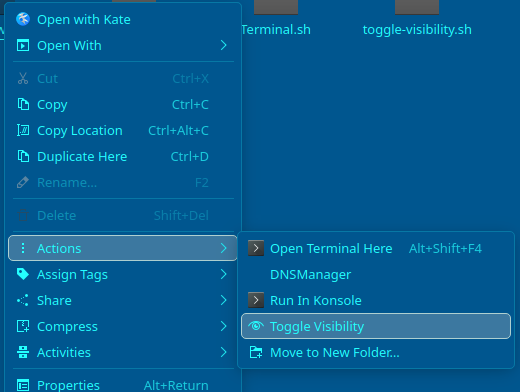Select the Terminal.sh file label
The width and height of the screenshot is (520, 392).
pos(276,30)
